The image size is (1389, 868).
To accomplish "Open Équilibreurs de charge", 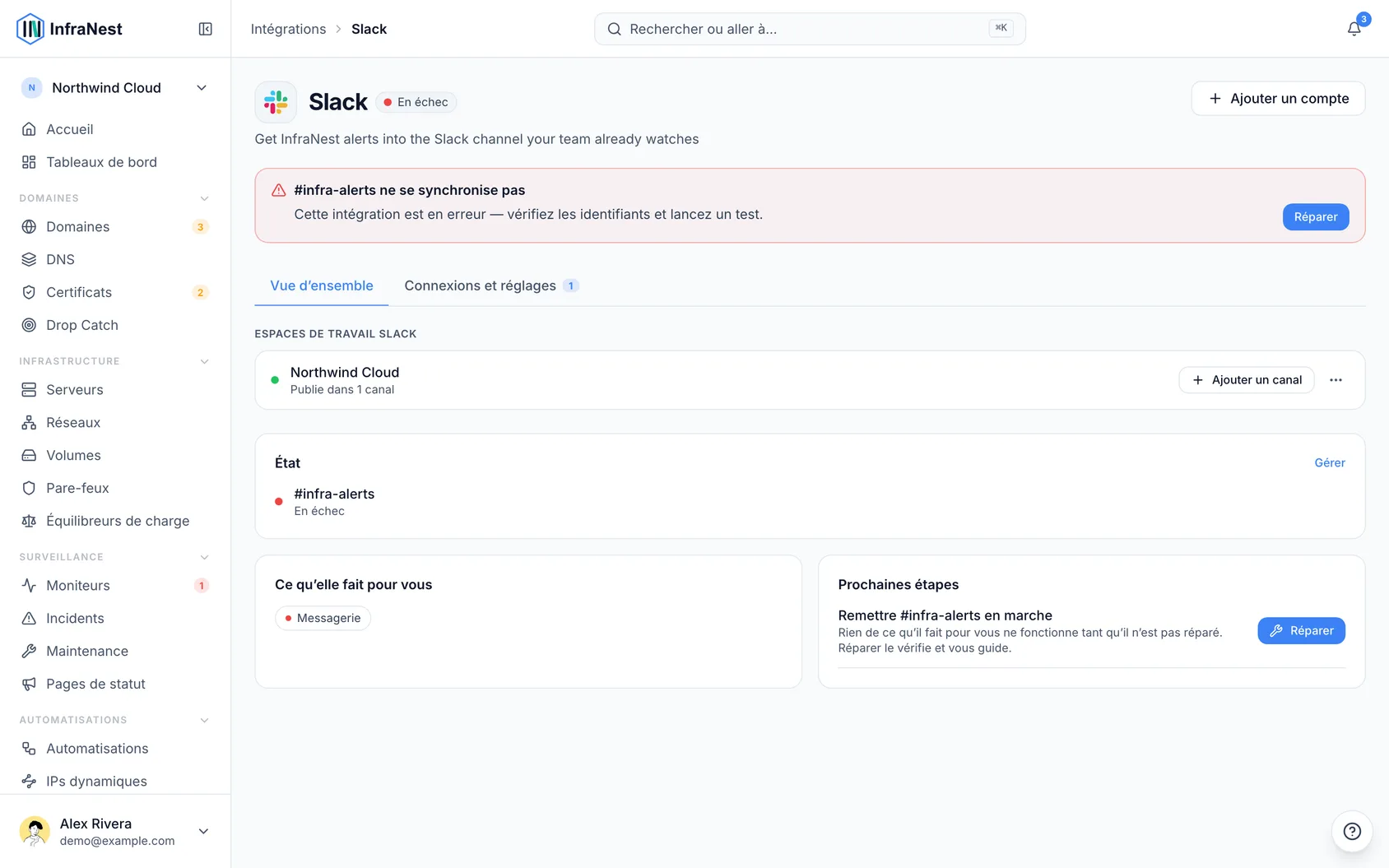I will (115, 521).
